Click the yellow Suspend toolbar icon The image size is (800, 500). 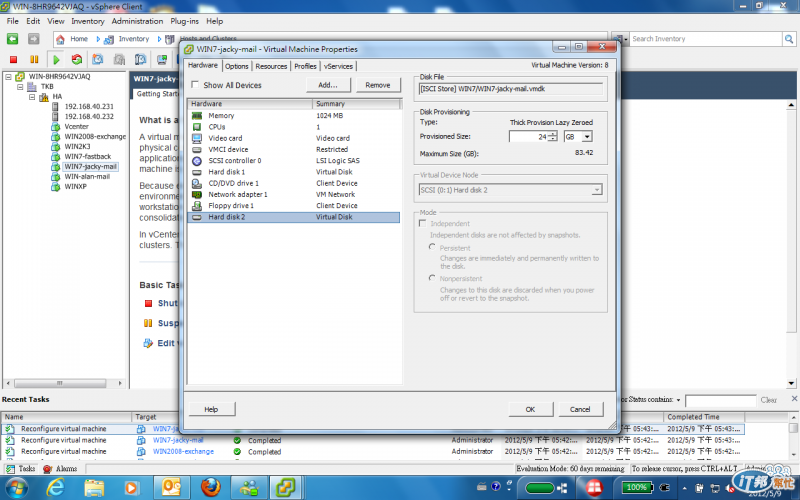pyautogui.click(x=34, y=60)
